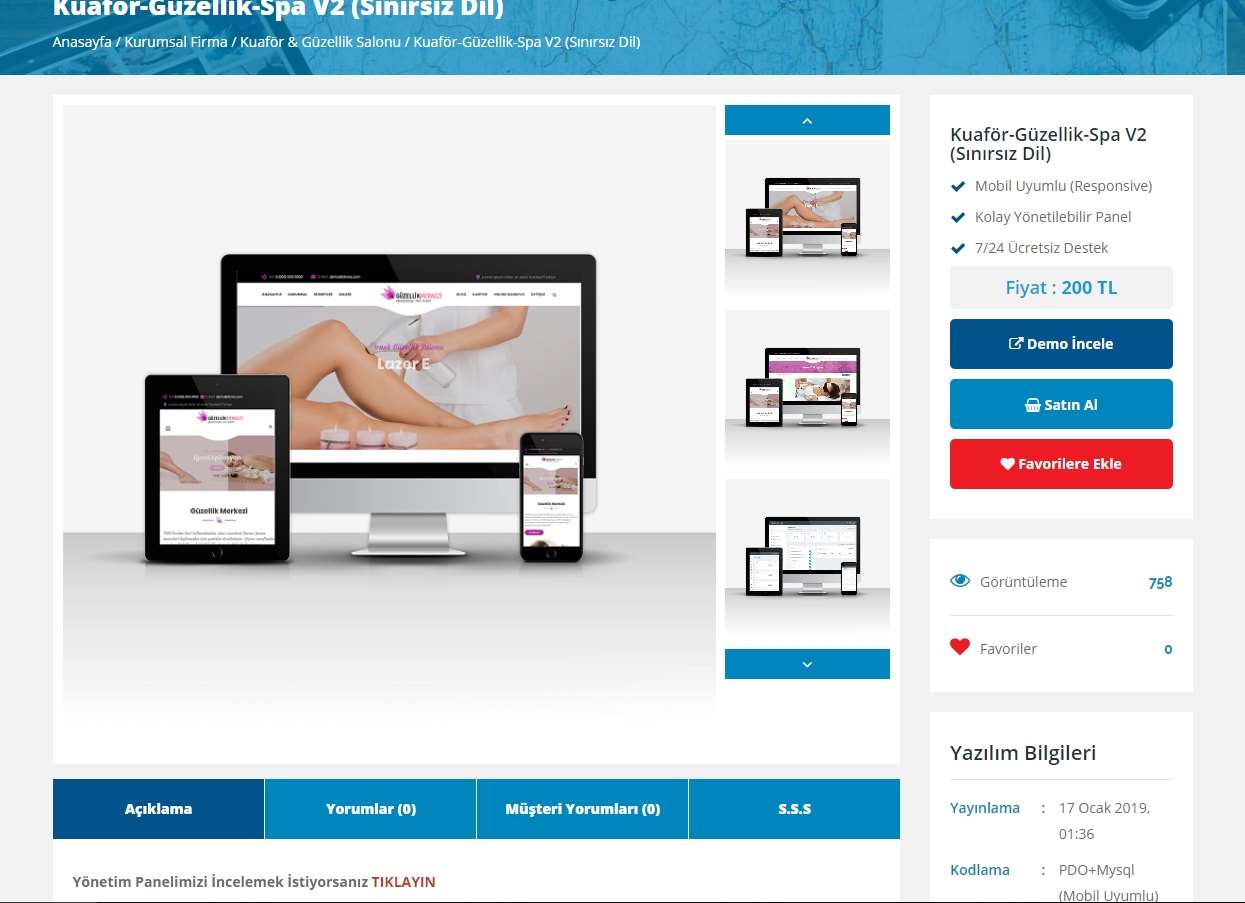This screenshot has height=903, width=1245.
Task: Go to Anasayfa in the breadcrumb
Action: [82, 42]
